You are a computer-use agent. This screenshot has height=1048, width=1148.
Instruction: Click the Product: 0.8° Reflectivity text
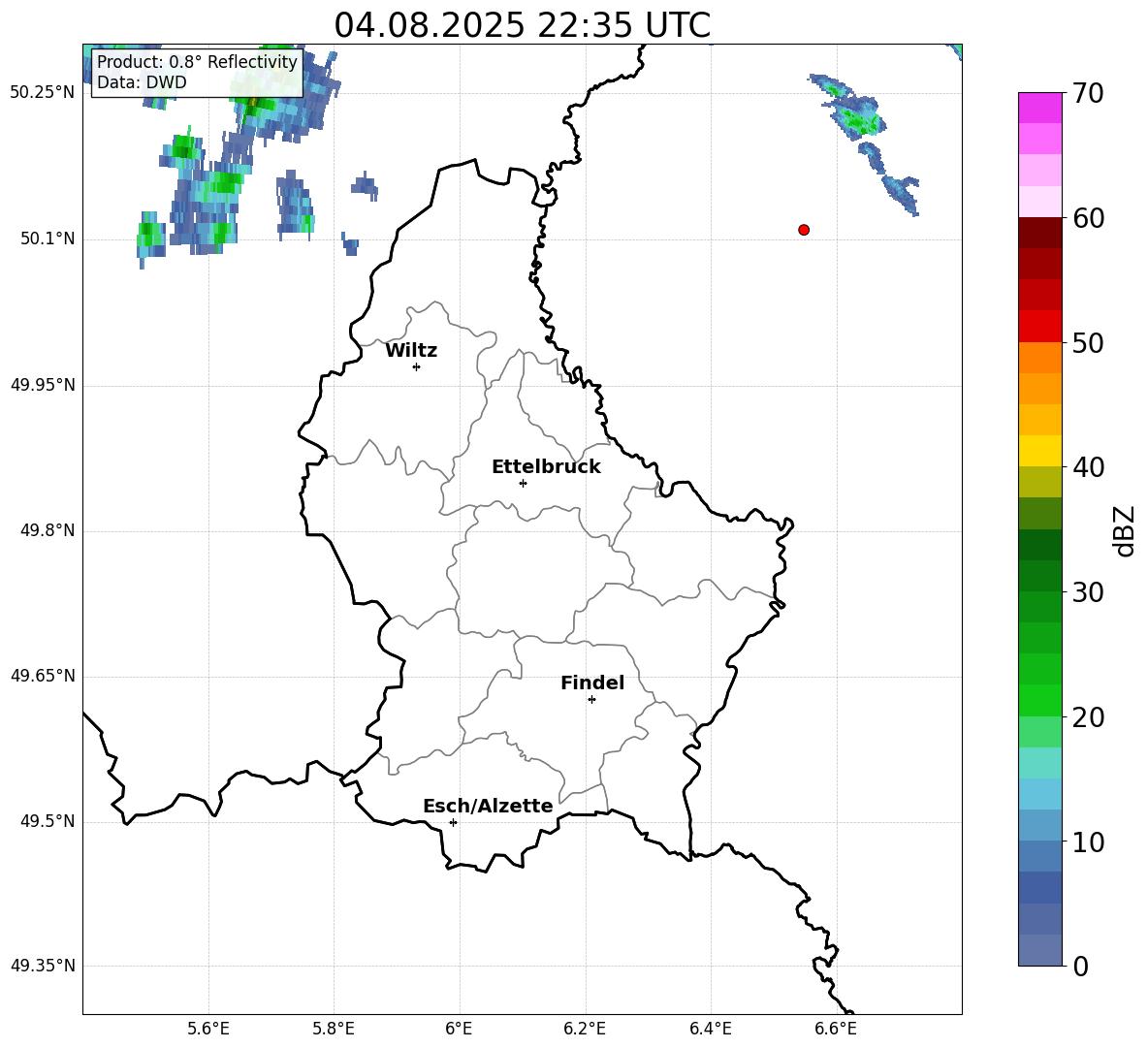197,61
